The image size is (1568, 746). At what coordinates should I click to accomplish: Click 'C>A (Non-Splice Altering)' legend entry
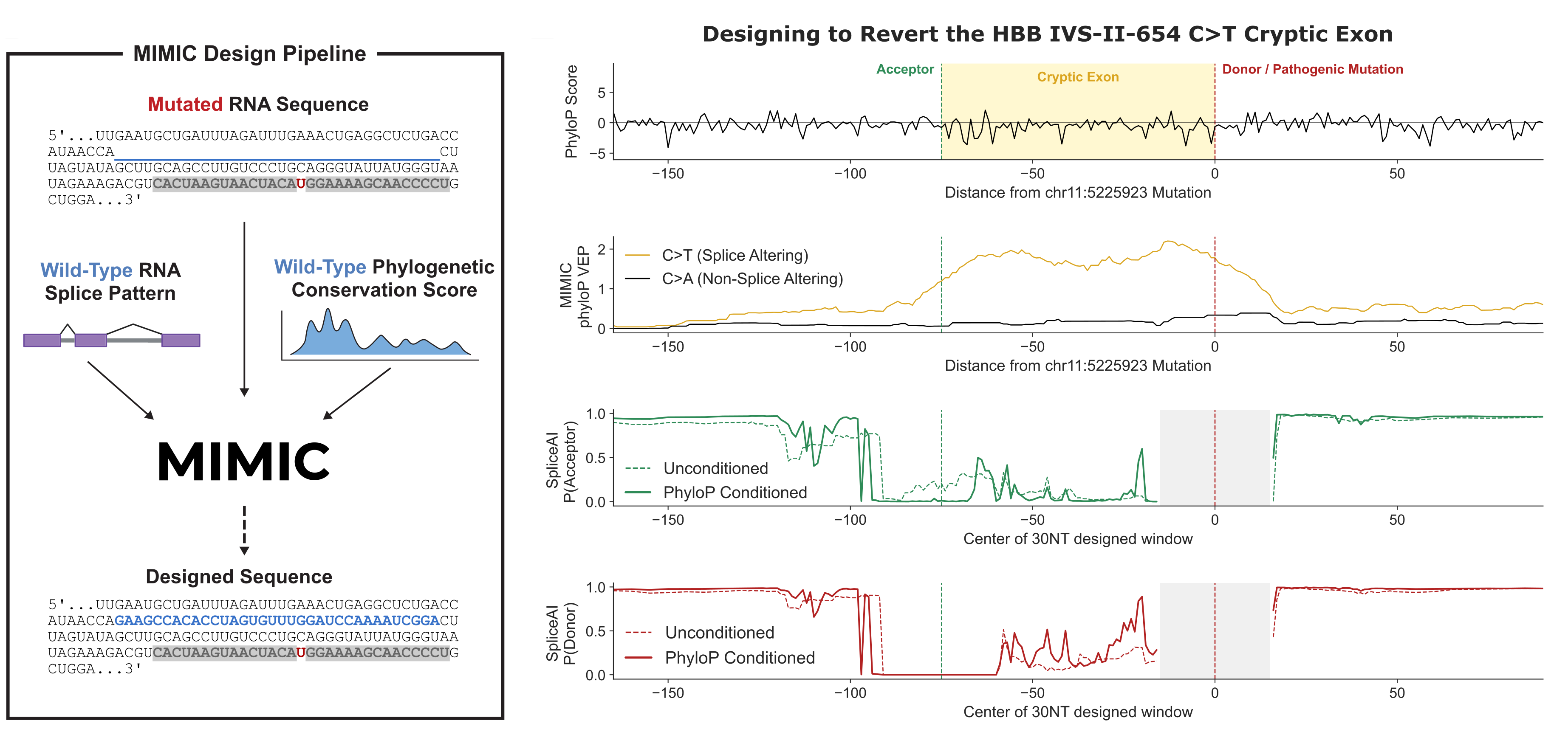pyautogui.click(x=752, y=279)
